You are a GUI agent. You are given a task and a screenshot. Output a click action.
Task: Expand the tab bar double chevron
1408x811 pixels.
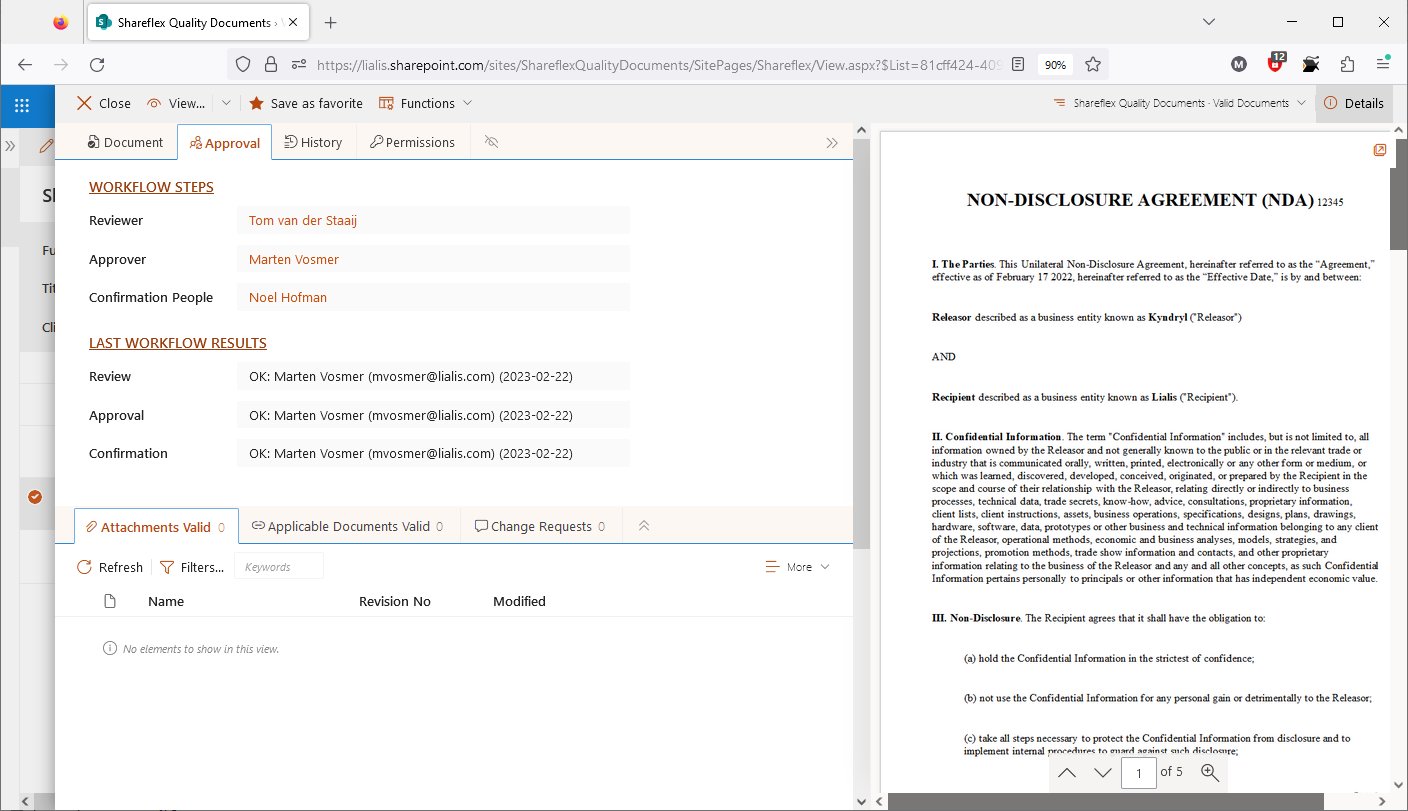click(832, 143)
